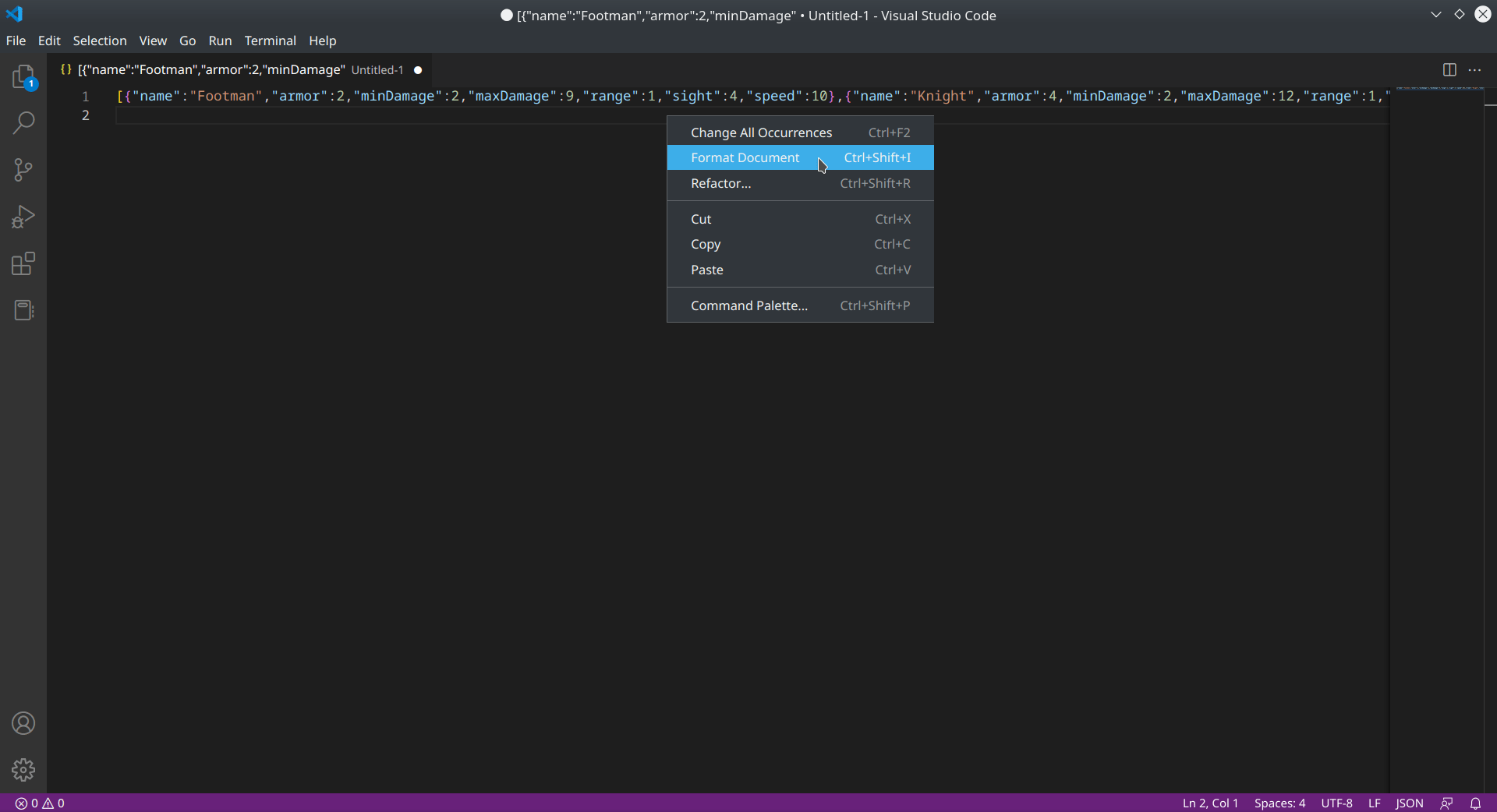Open the Manage gear icon
The image size is (1497, 812).
click(x=23, y=770)
